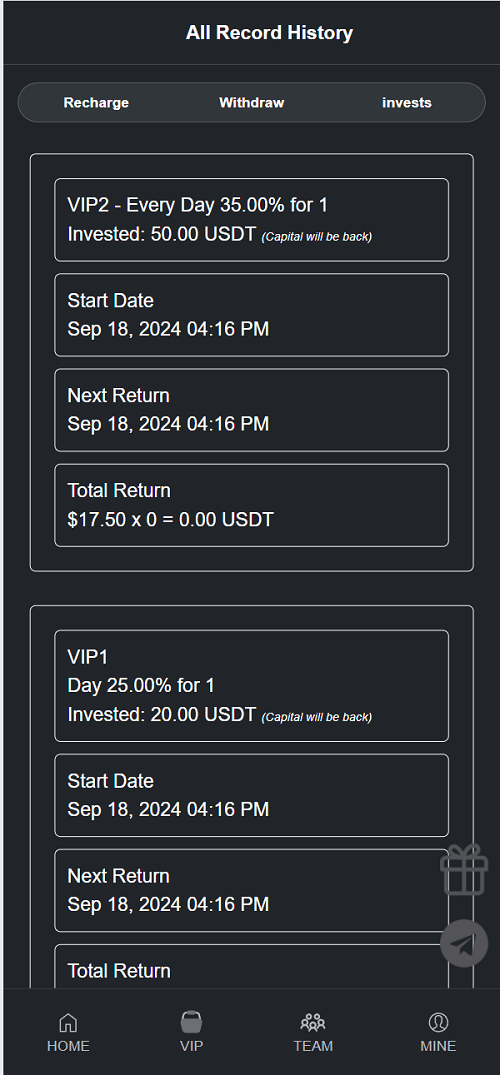Select the VIP2 35.00% plan card
Viewport: 500px width, 1075px height.
point(252,220)
